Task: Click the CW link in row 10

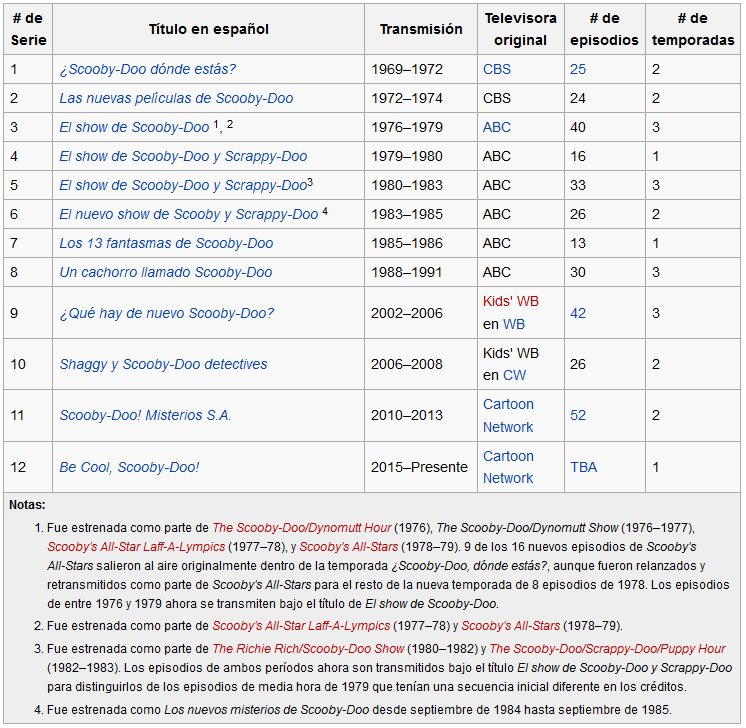Action: pyautogui.click(x=514, y=375)
